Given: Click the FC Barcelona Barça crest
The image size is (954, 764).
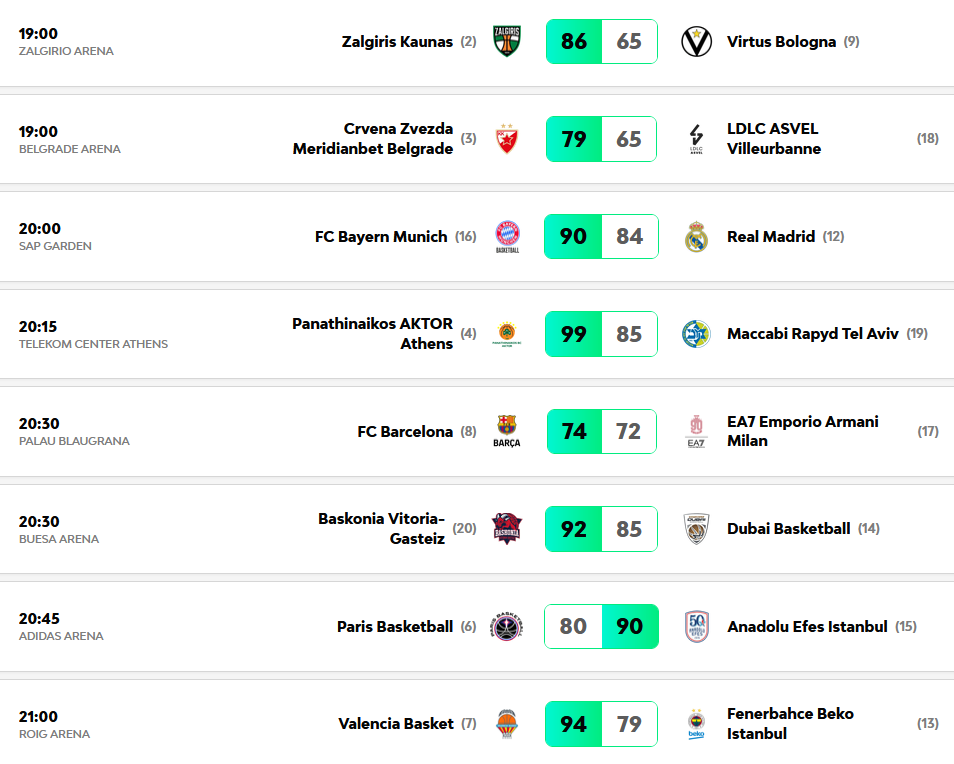Looking at the screenshot, I should (507, 431).
